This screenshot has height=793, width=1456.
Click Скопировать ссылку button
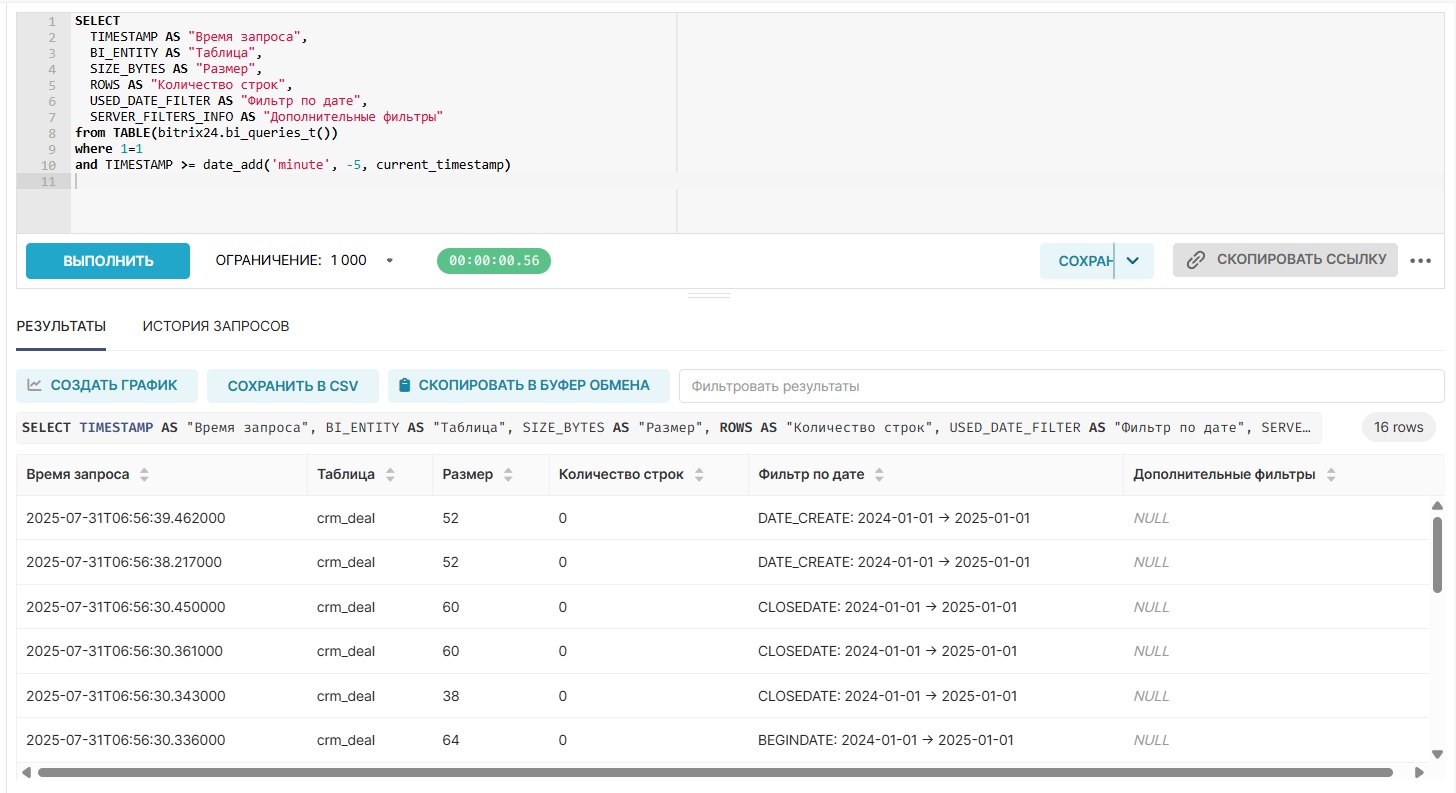[x=1285, y=260]
